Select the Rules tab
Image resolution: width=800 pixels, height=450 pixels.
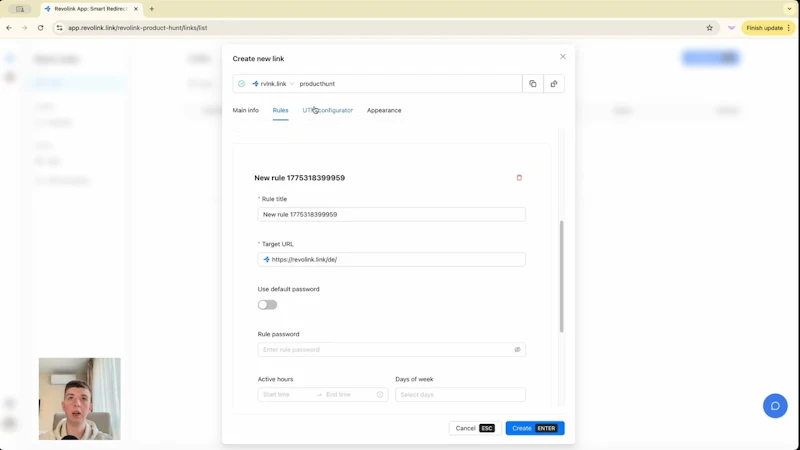[280, 110]
